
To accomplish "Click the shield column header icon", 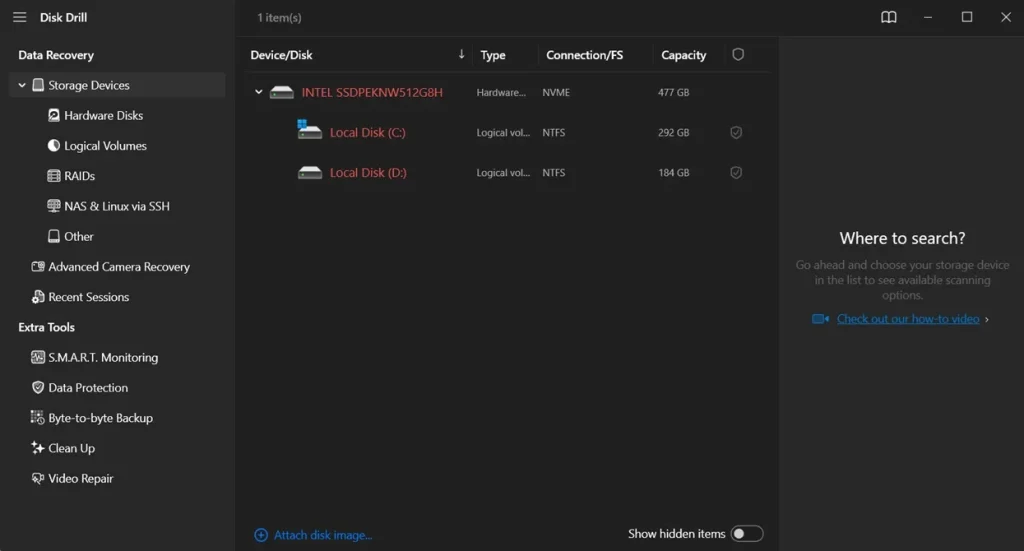I will [738, 55].
